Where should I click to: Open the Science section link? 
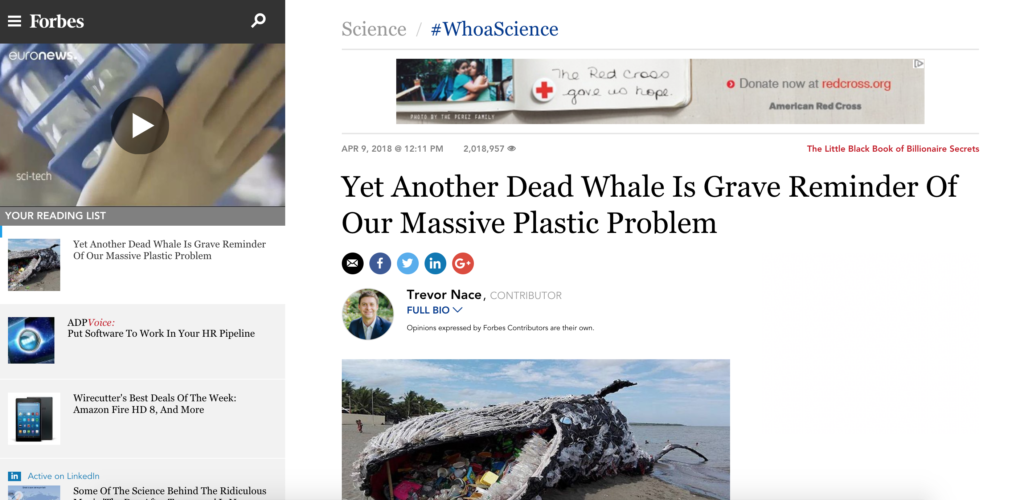point(374,29)
